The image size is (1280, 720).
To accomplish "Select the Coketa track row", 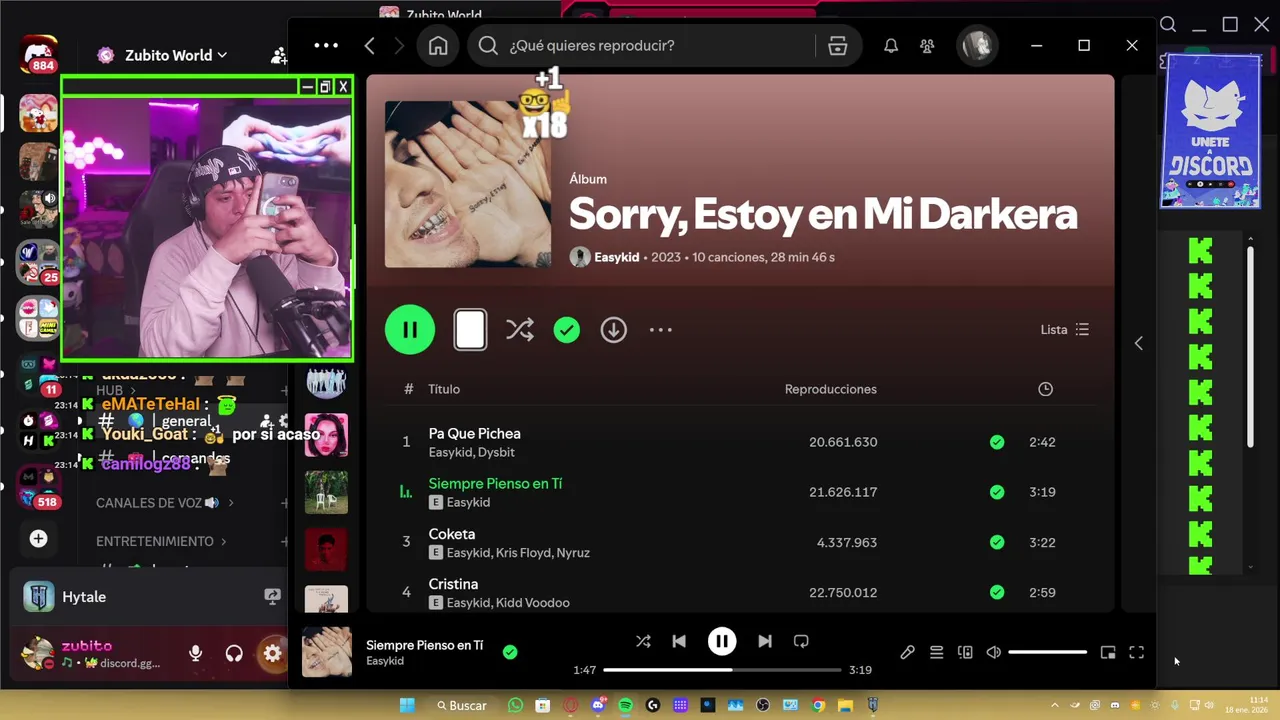I will coord(738,542).
